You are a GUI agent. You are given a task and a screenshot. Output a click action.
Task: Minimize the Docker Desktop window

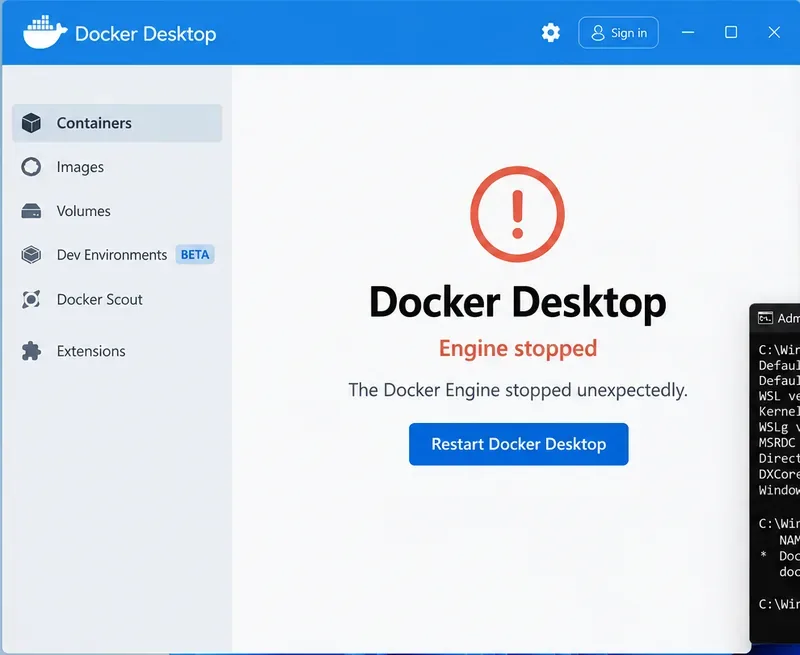coord(688,32)
